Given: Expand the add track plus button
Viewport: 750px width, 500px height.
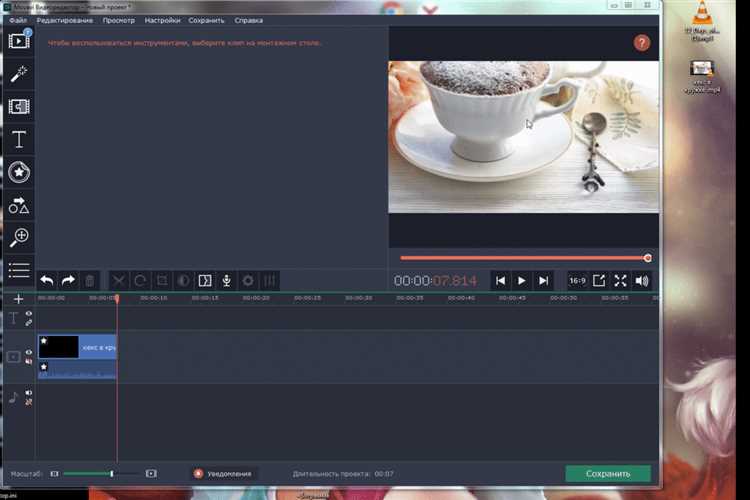Looking at the screenshot, I should [x=18, y=298].
